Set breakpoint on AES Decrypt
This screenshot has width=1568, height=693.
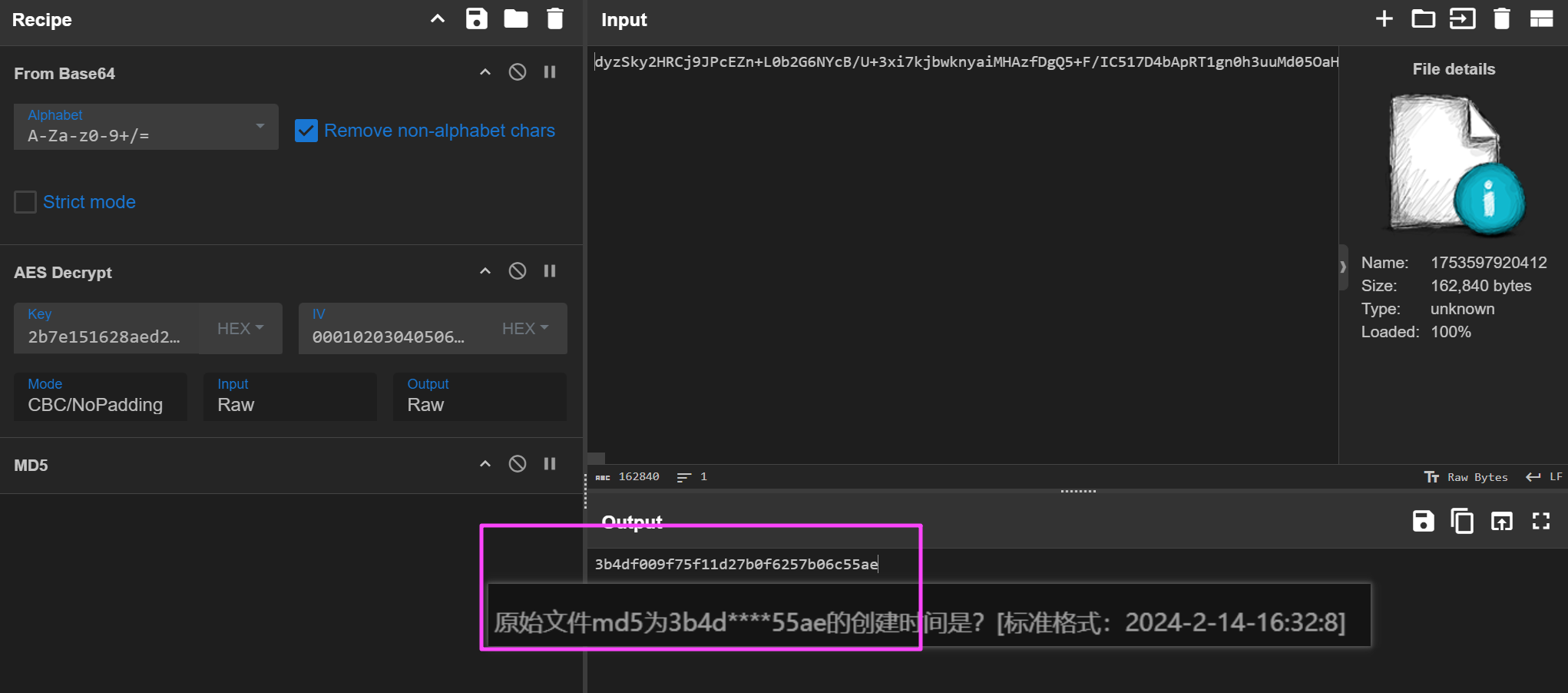550,271
